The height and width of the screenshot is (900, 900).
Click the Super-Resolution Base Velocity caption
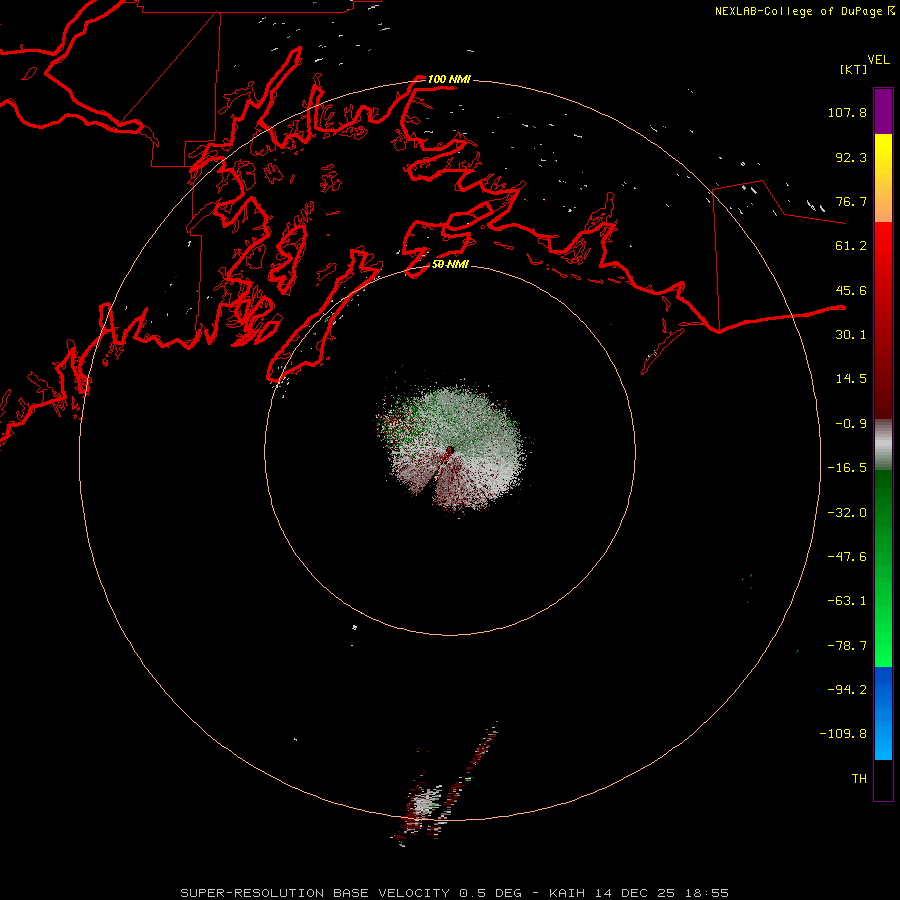(455, 893)
